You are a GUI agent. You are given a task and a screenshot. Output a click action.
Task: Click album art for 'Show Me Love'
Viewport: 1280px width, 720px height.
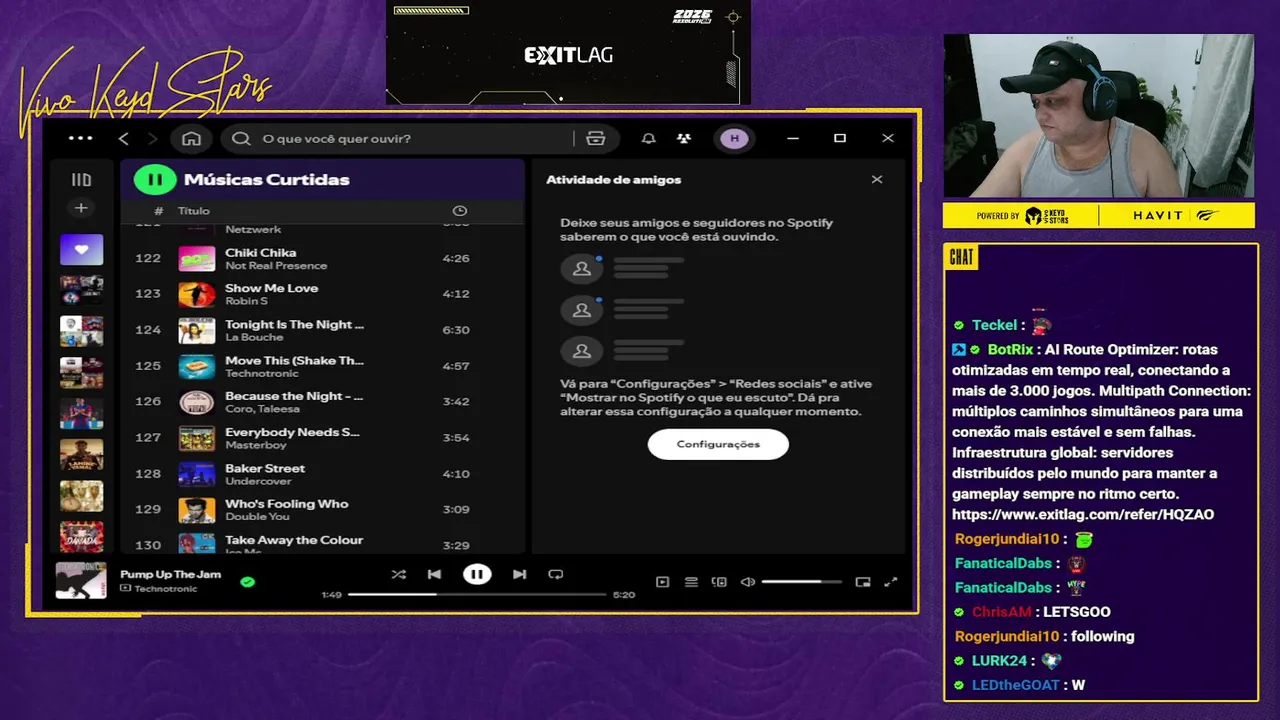point(197,294)
